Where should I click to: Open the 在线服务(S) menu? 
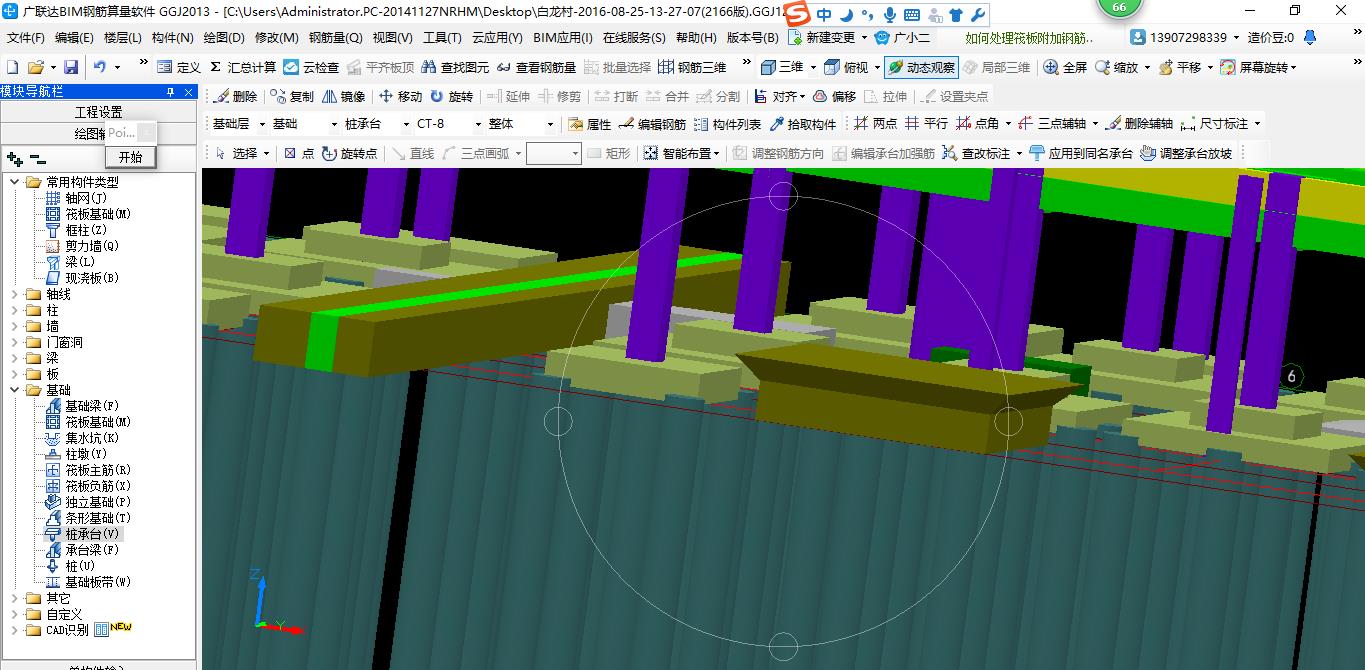[634, 38]
